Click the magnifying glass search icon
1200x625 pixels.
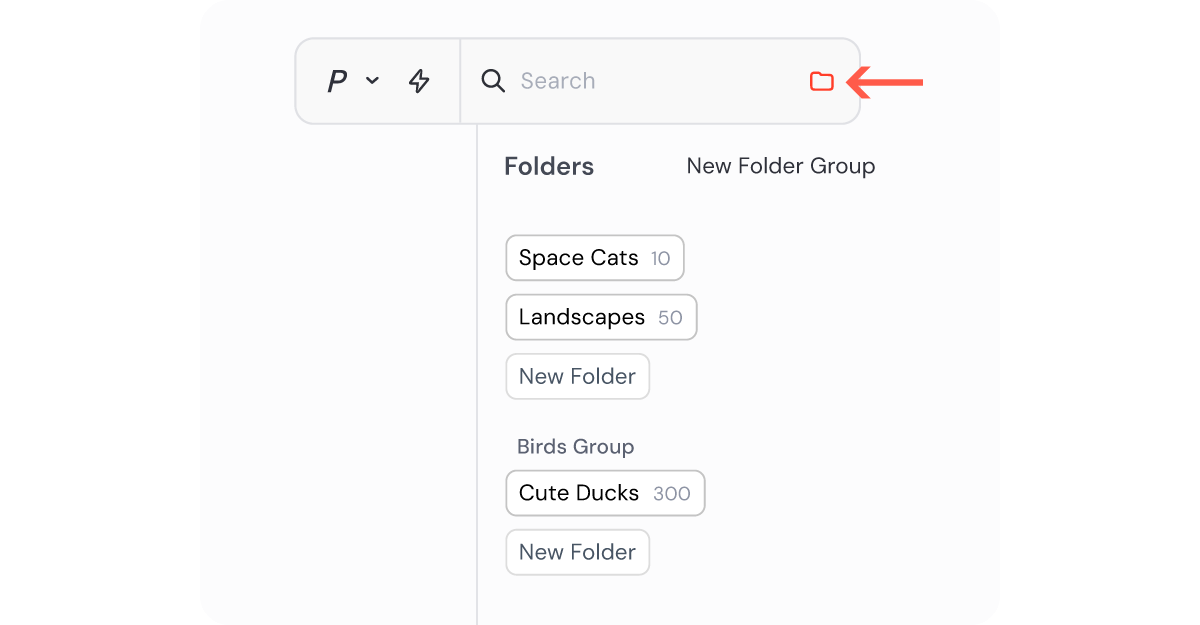tap(493, 81)
